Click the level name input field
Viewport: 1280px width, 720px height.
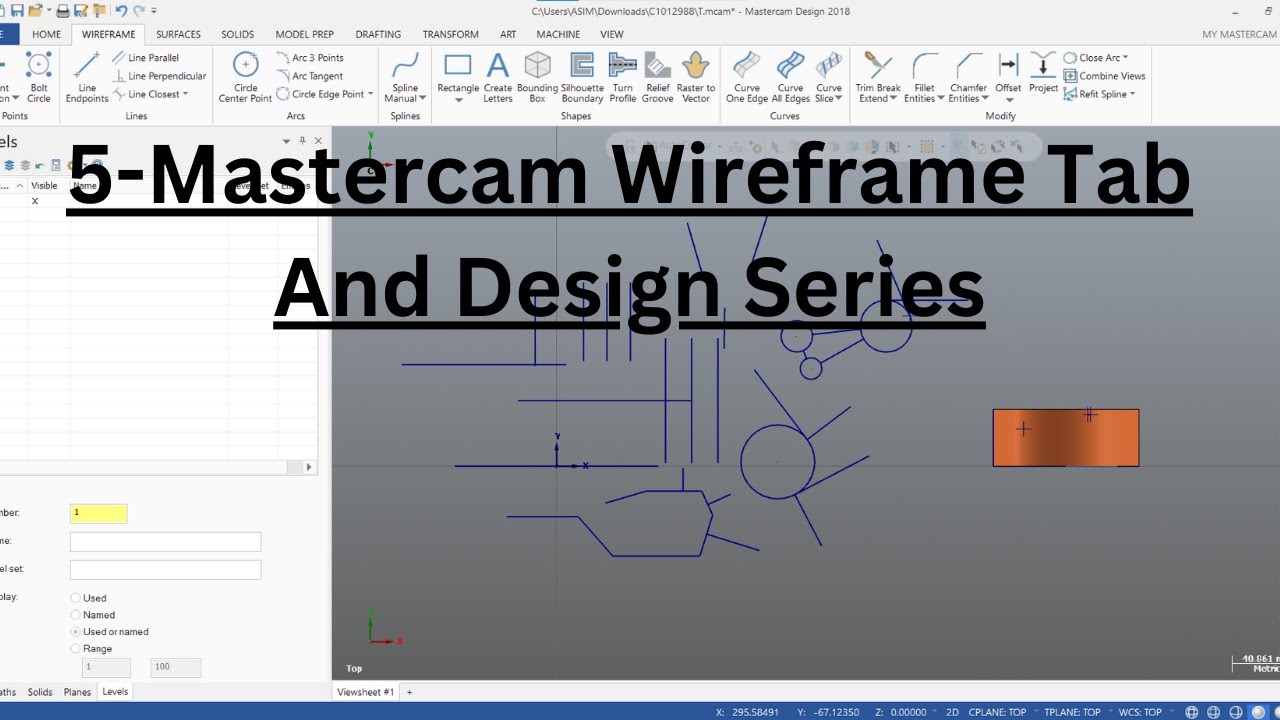tap(165, 541)
